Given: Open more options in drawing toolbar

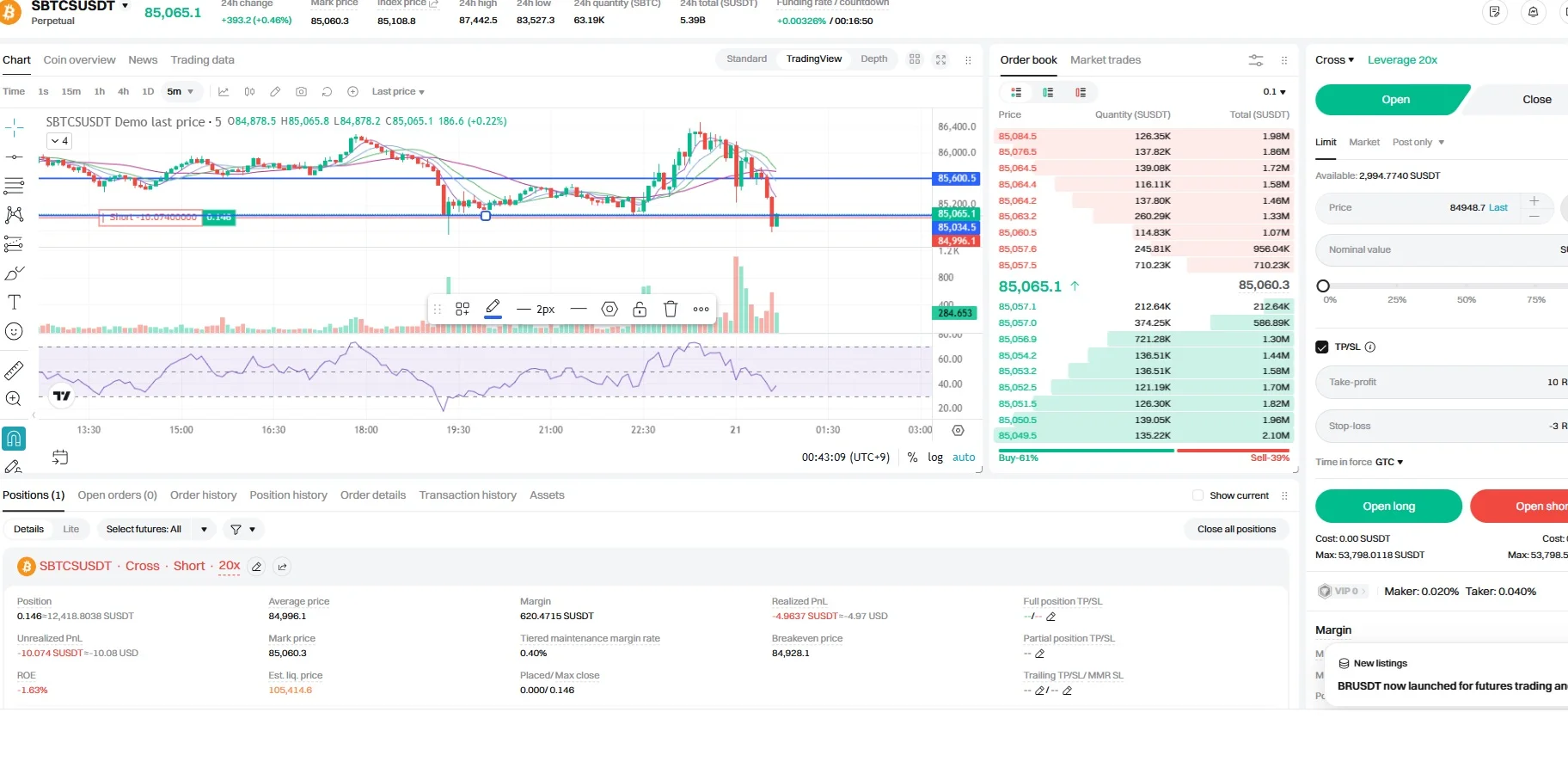Looking at the screenshot, I should (x=701, y=309).
